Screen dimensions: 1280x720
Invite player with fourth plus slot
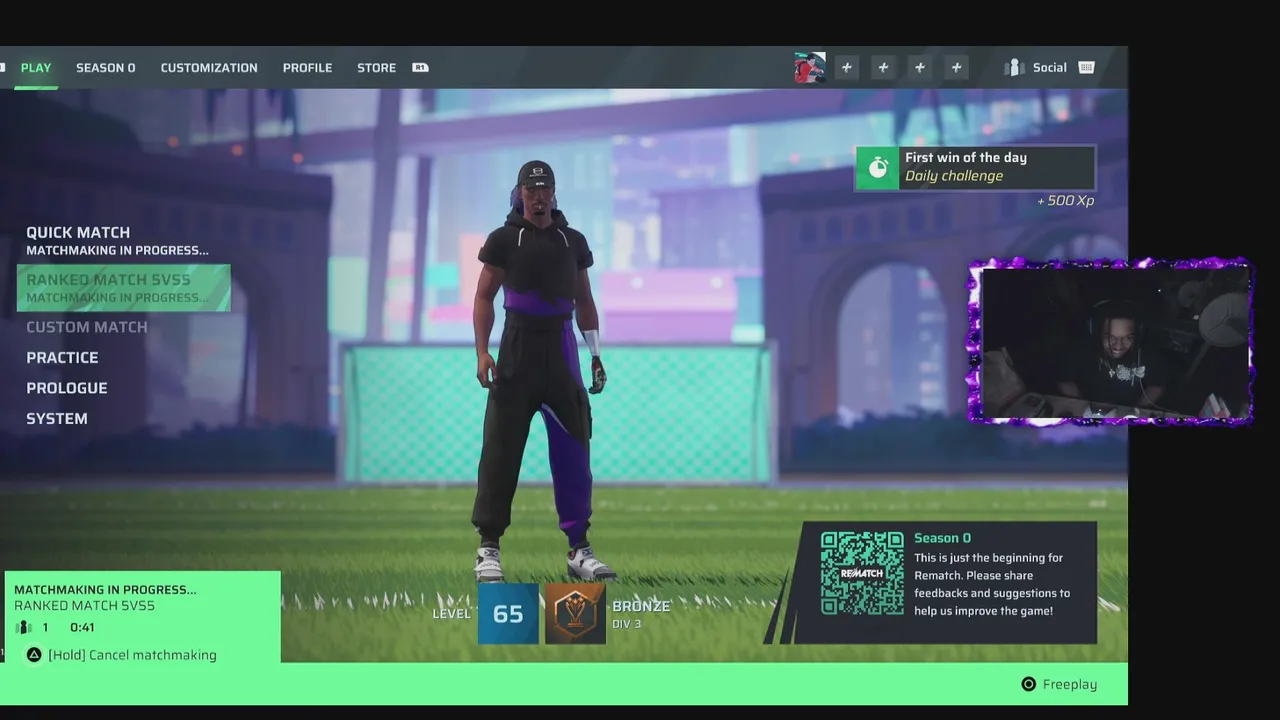pyautogui.click(x=957, y=67)
